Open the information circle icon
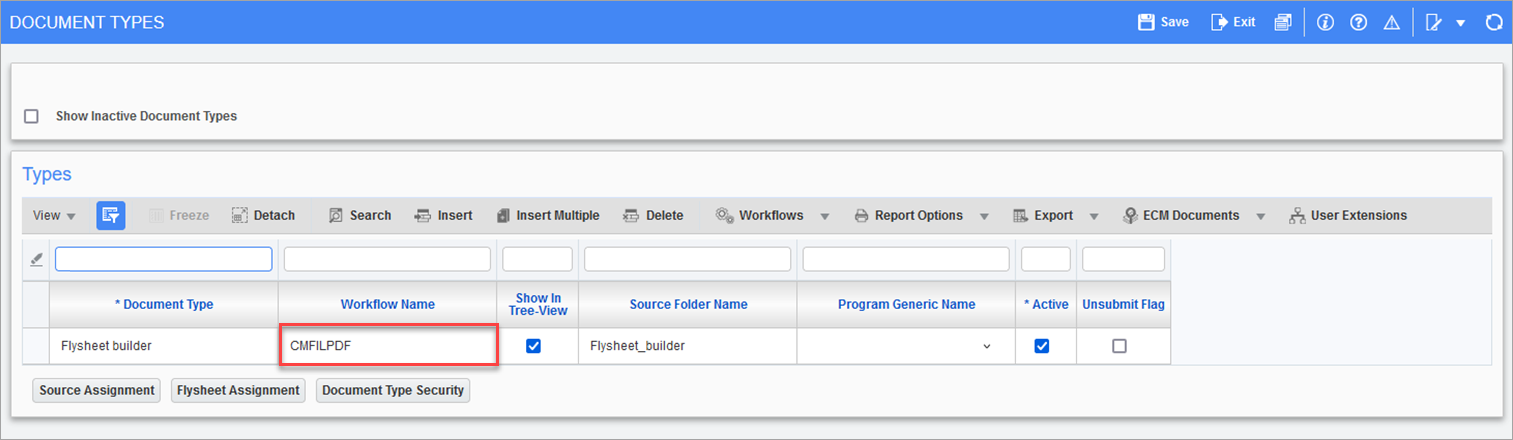 coord(1326,22)
